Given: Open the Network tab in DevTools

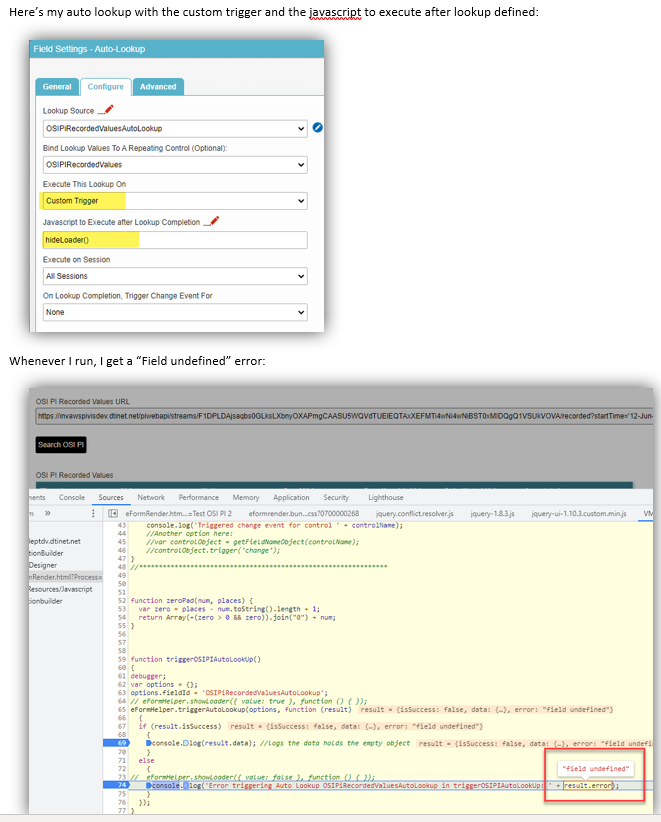Looking at the screenshot, I should [x=151, y=497].
